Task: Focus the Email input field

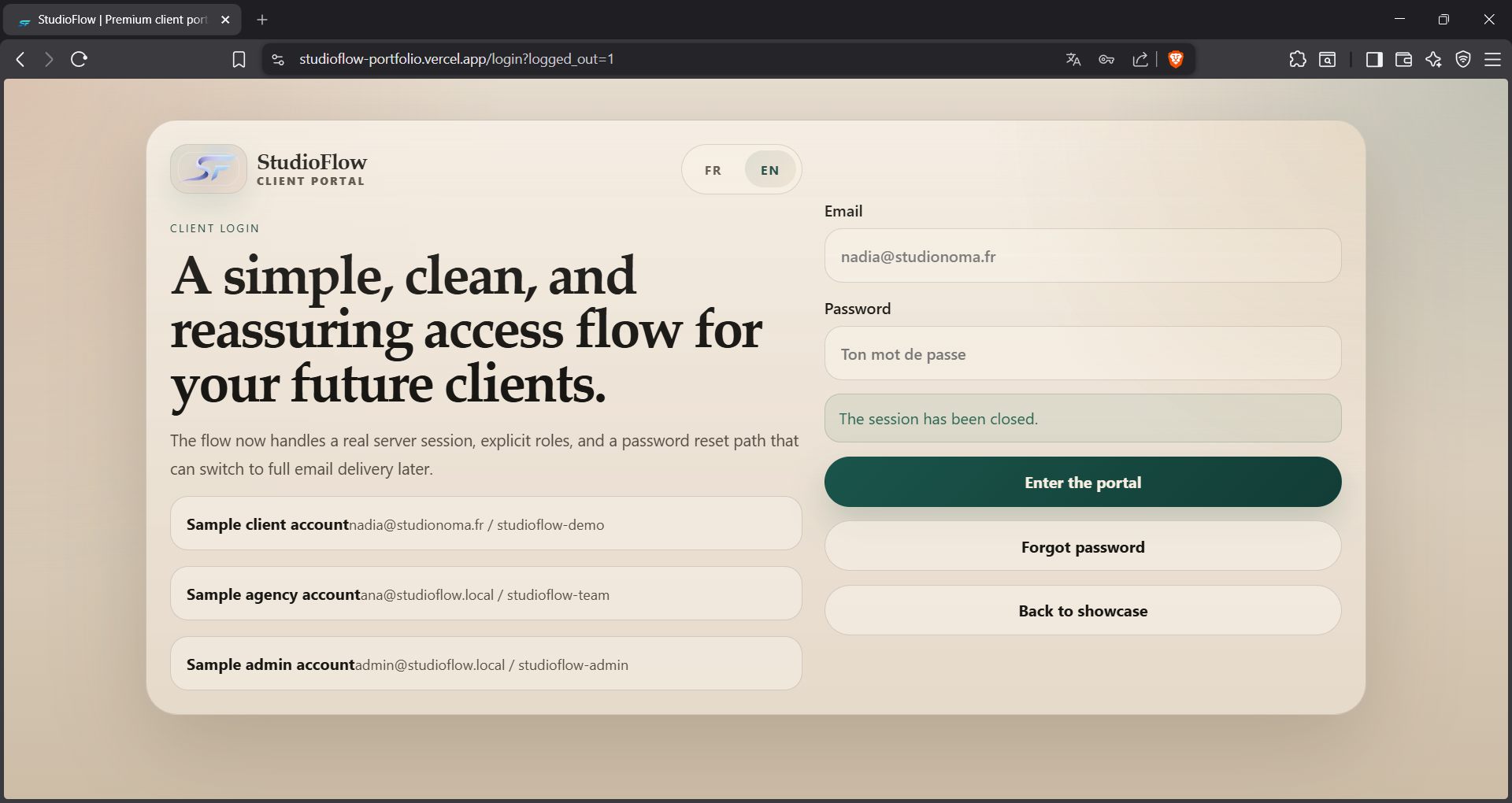Action: click(1082, 257)
